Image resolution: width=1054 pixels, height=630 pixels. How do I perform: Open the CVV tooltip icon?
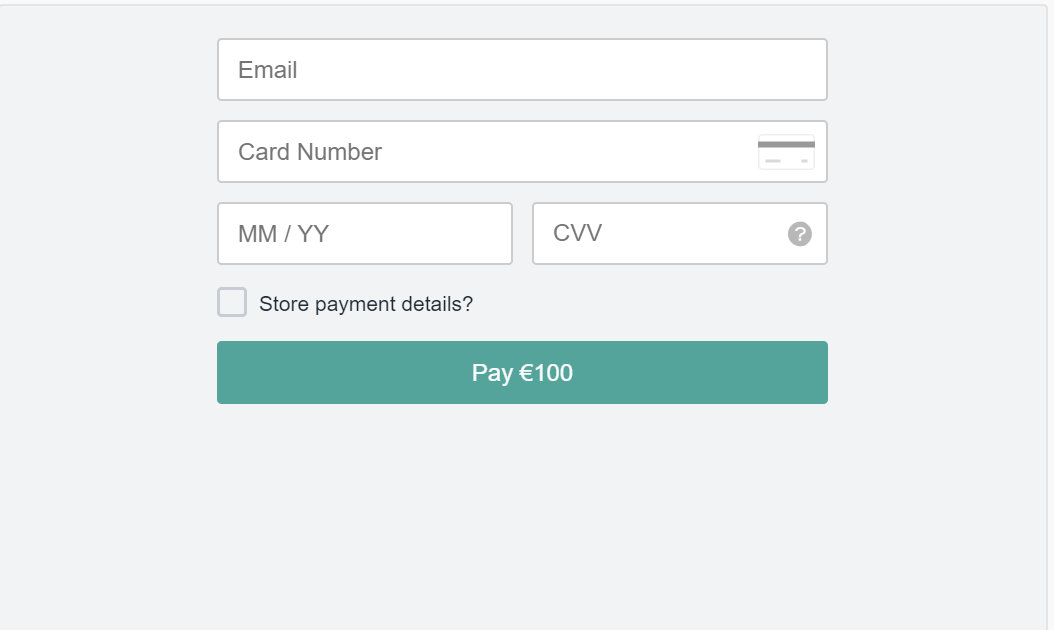pyautogui.click(x=800, y=234)
